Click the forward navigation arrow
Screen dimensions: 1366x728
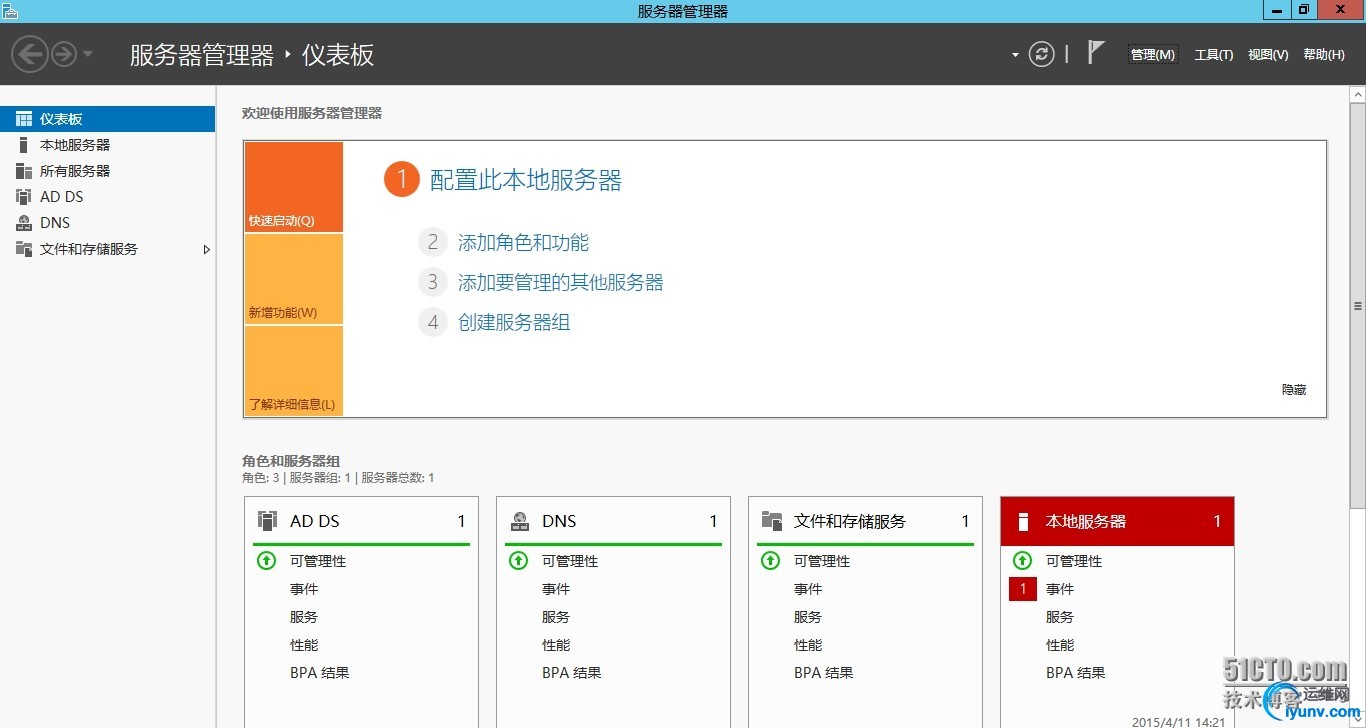64,54
